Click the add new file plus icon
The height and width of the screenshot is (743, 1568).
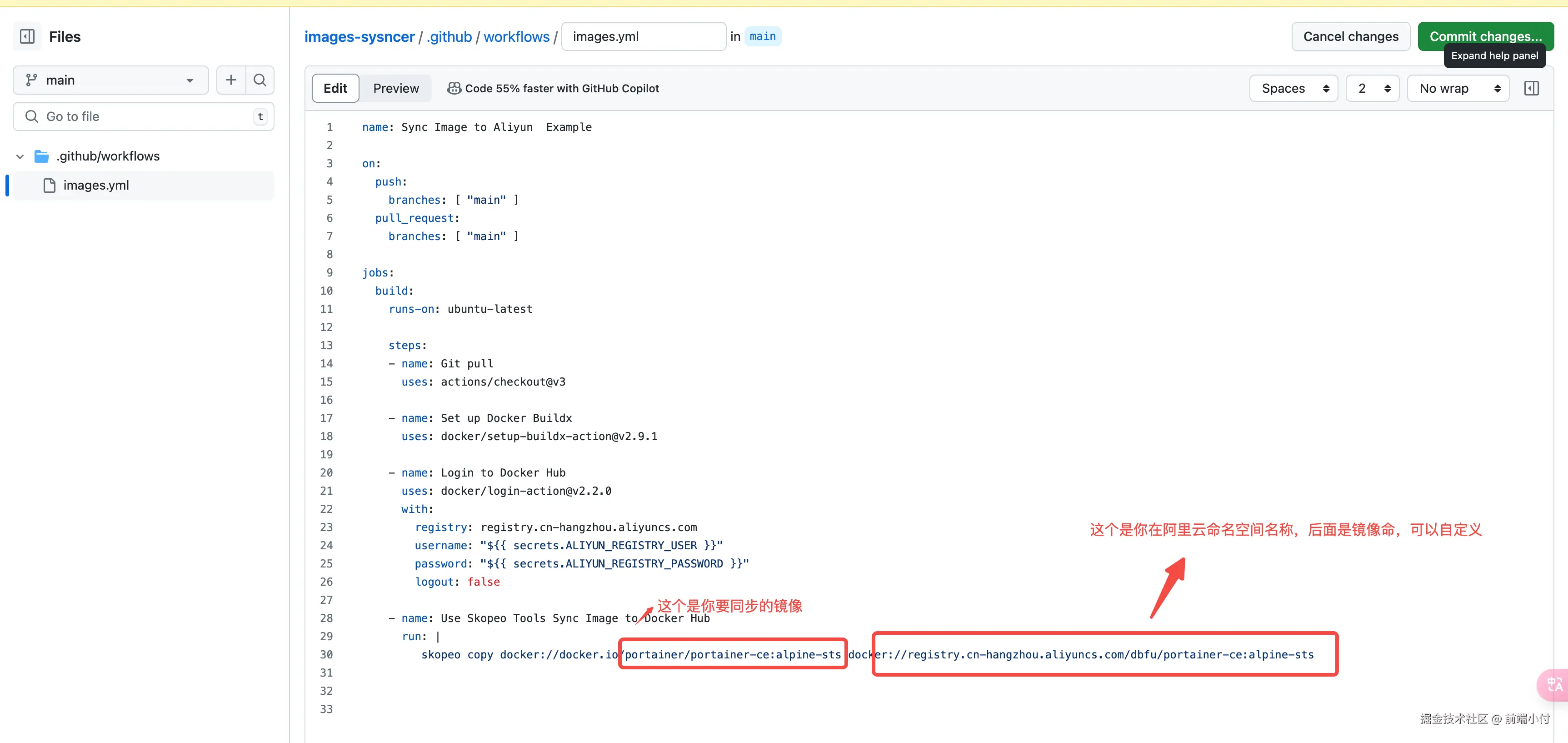tap(231, 80)
